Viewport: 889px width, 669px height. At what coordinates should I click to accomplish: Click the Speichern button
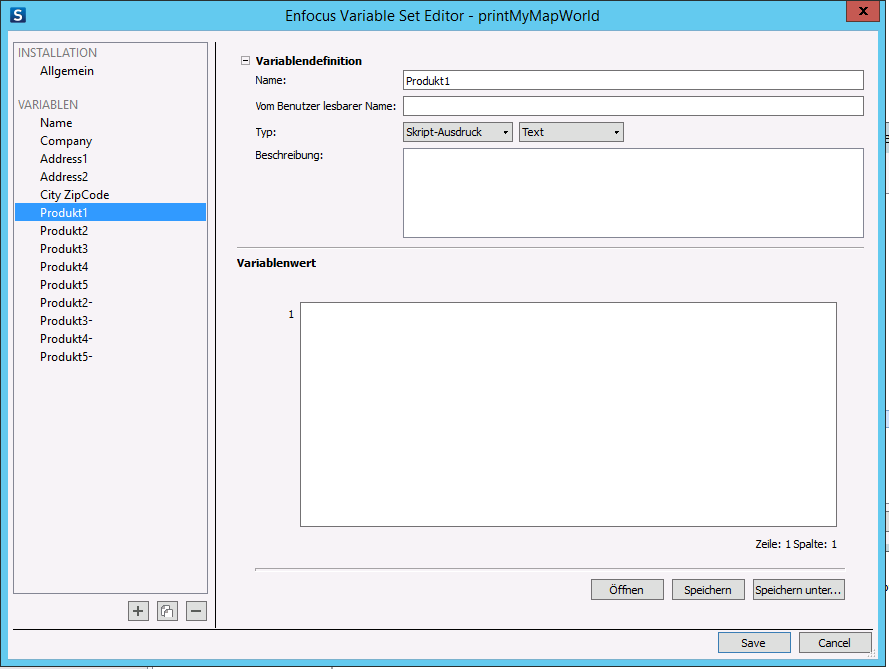(708, 590)
